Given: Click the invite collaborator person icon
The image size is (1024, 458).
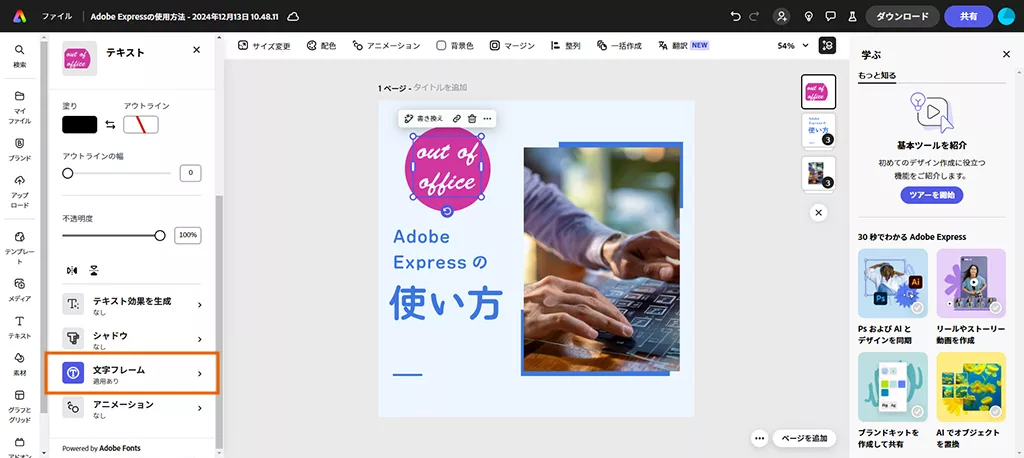Looking at the screenshot, I should [x=781, y=16].
